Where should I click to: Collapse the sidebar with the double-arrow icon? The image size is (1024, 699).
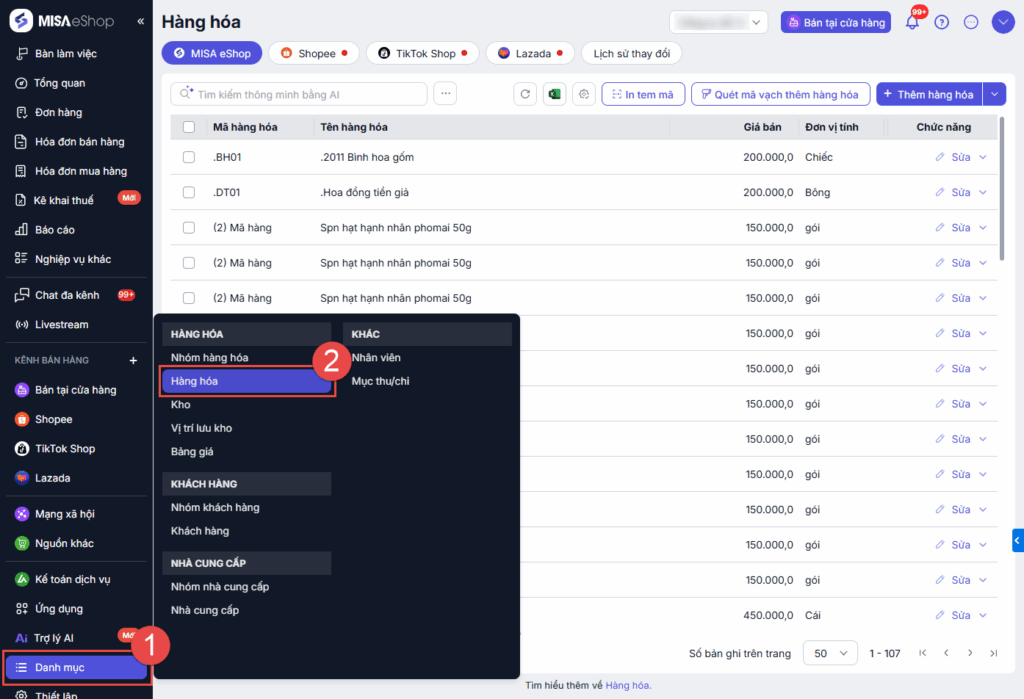click(140, 21)
